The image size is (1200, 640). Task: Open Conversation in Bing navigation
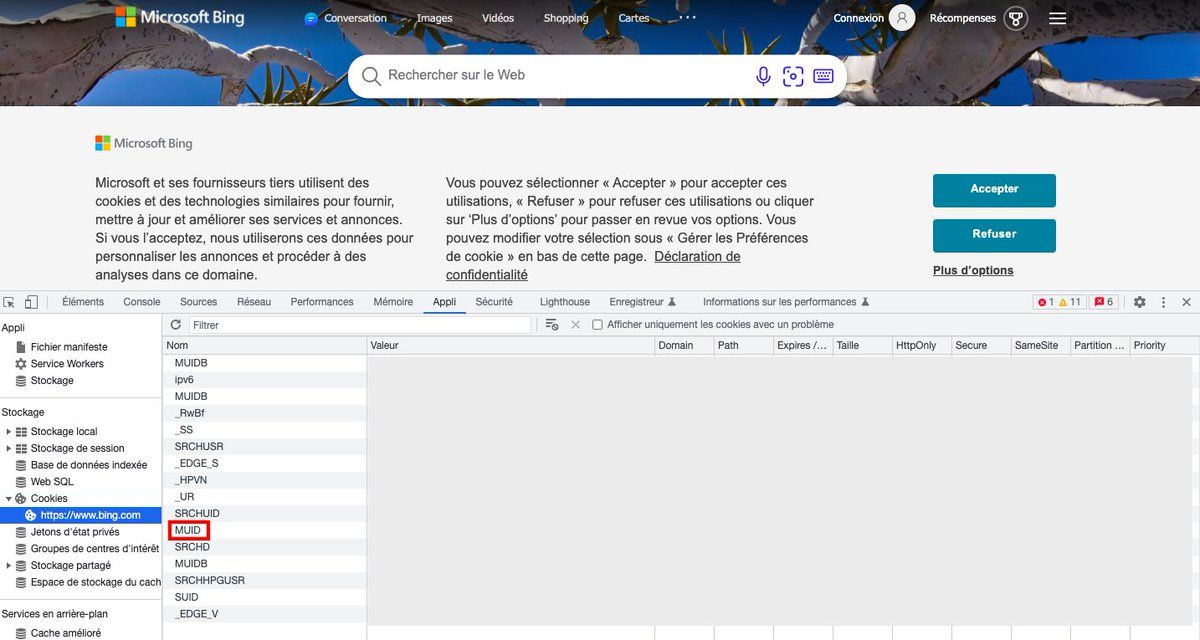click(346, 18)
